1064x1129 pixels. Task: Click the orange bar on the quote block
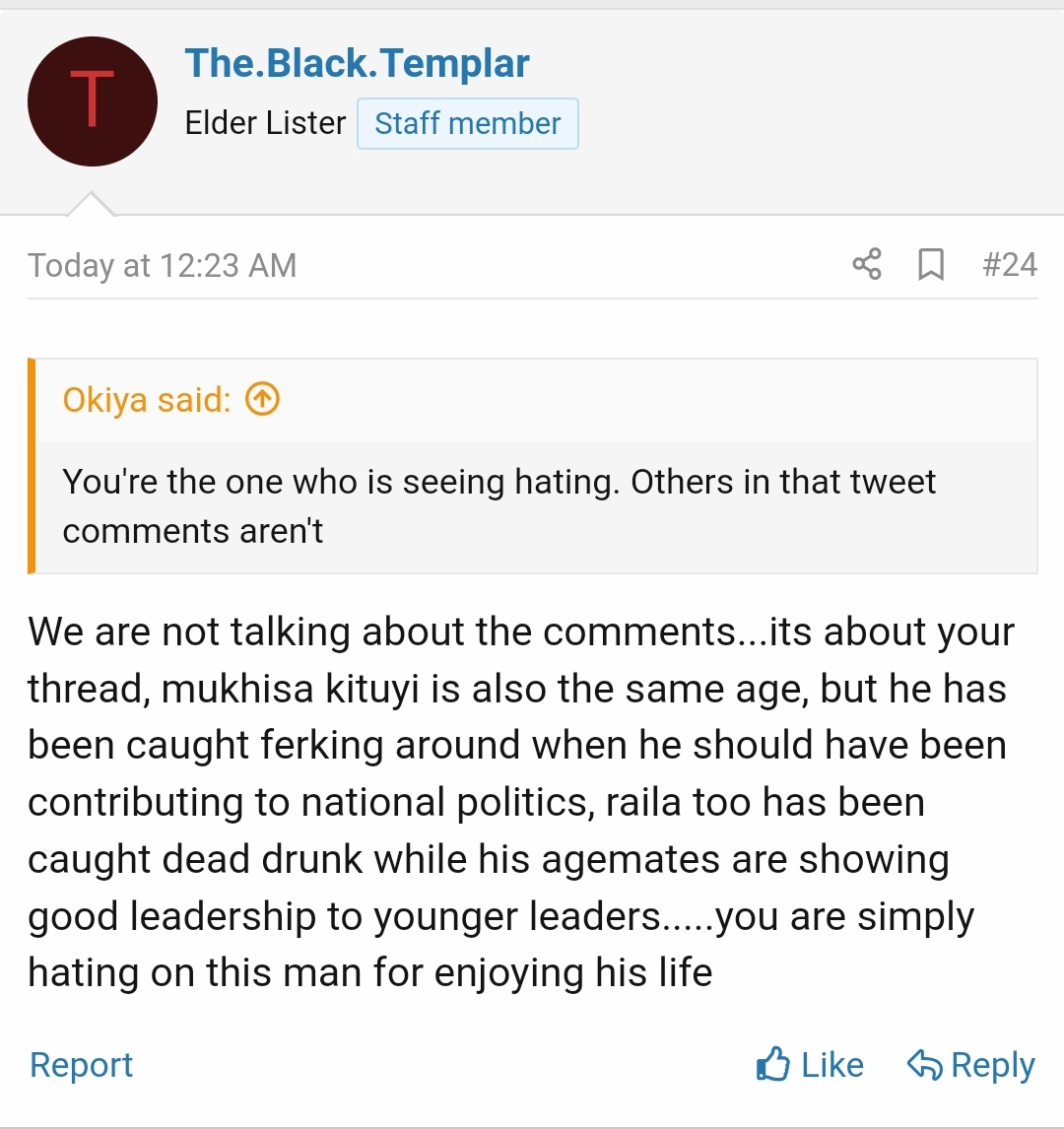tap(32, 466)
